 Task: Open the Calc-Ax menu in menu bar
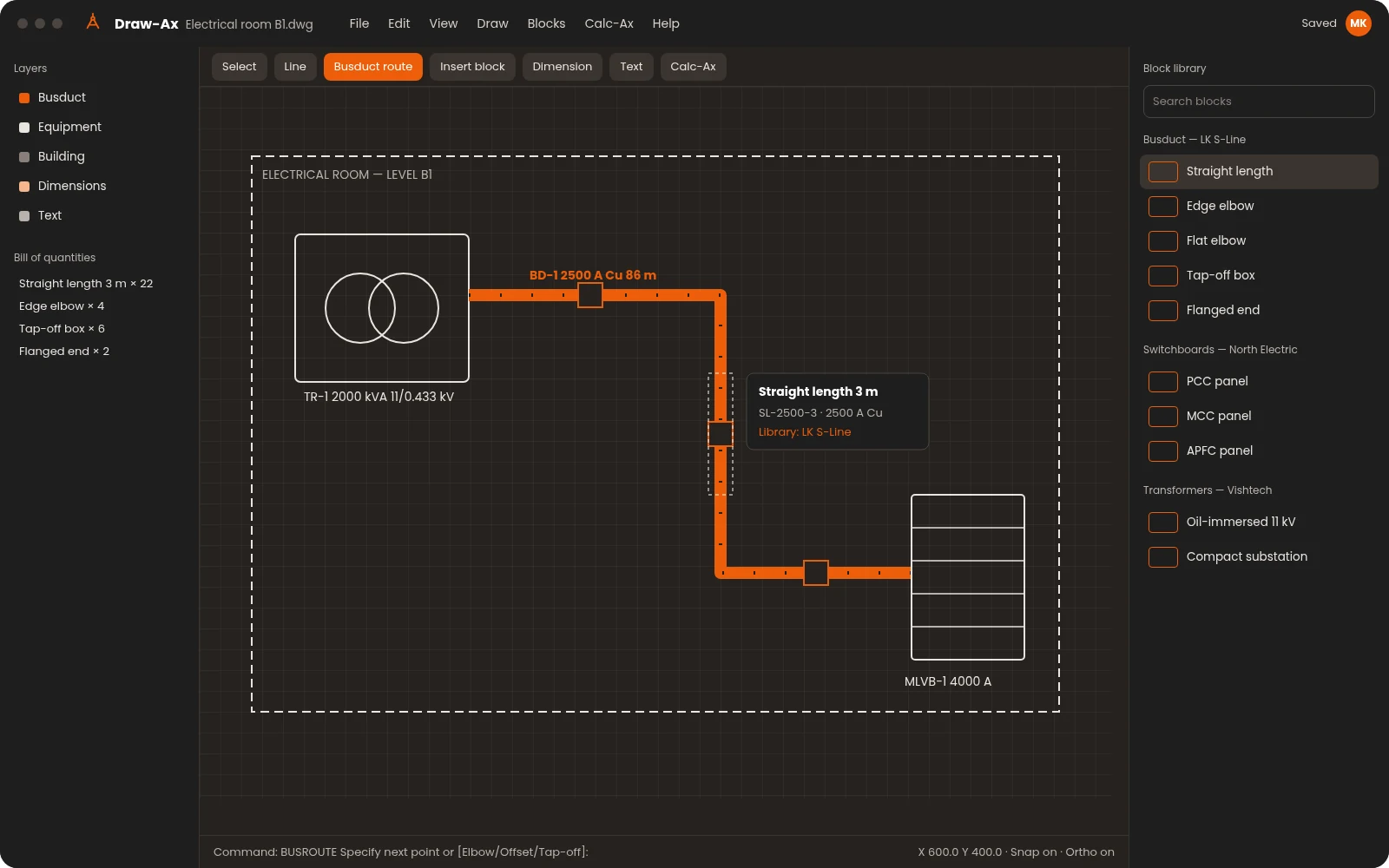(609, 23)
